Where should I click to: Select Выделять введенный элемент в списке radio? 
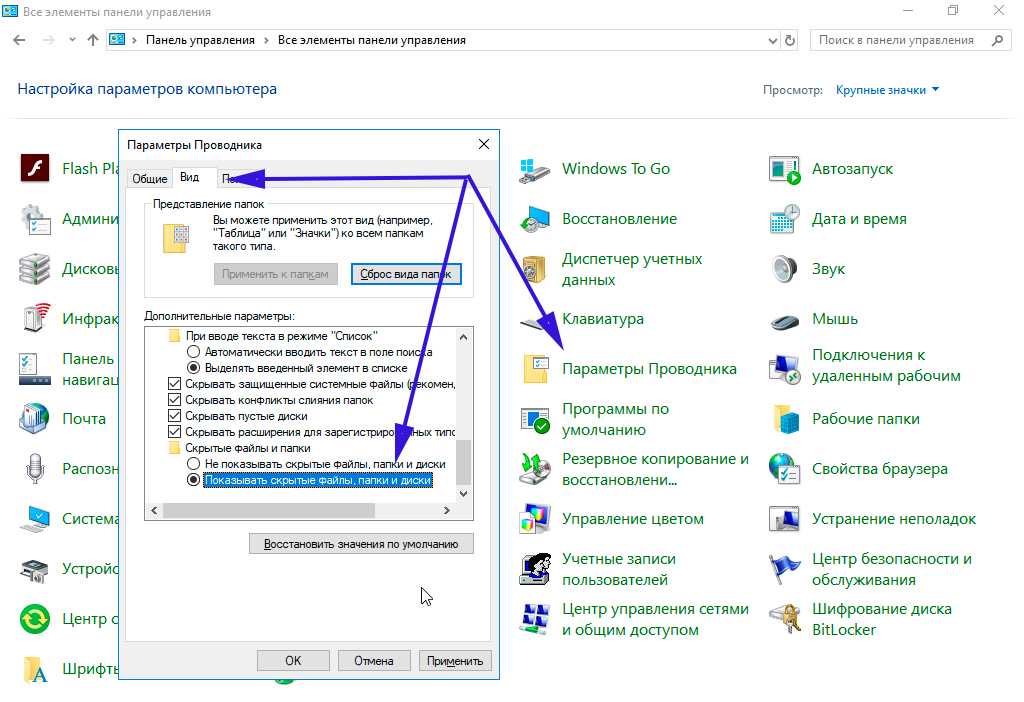[x=193, y=368]
